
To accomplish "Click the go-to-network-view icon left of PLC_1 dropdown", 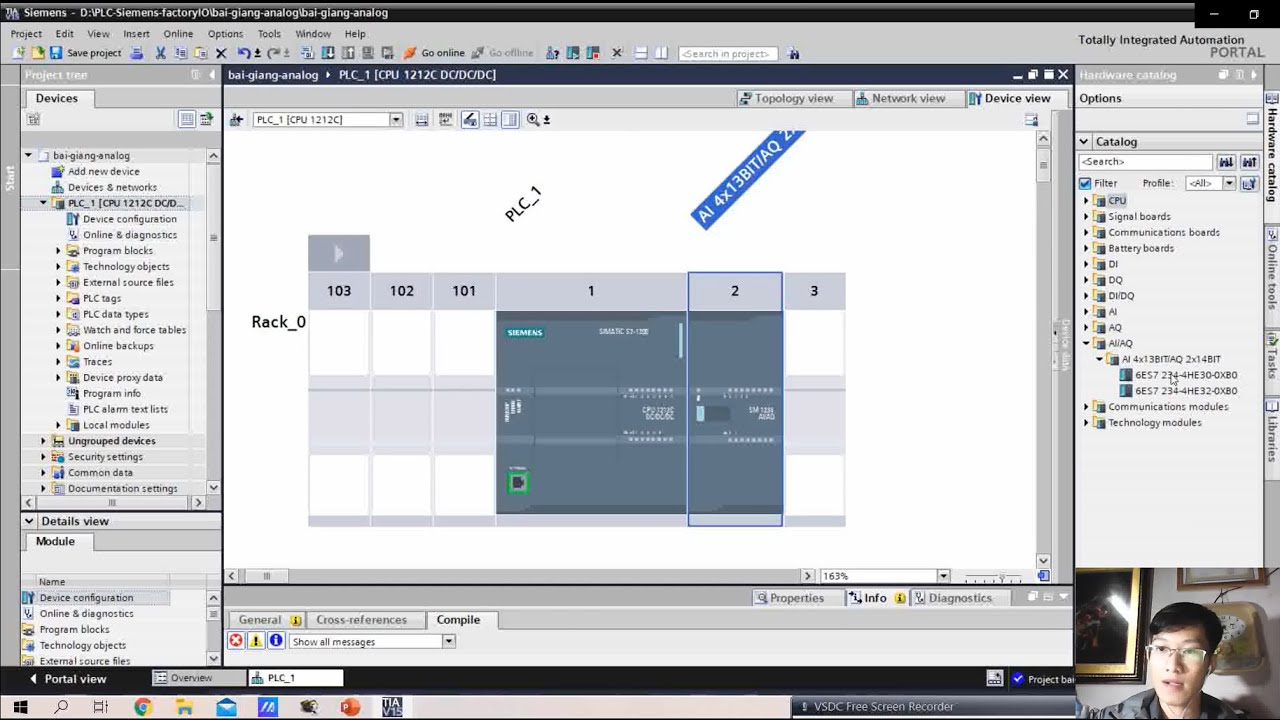I will (x=236, y=120).
